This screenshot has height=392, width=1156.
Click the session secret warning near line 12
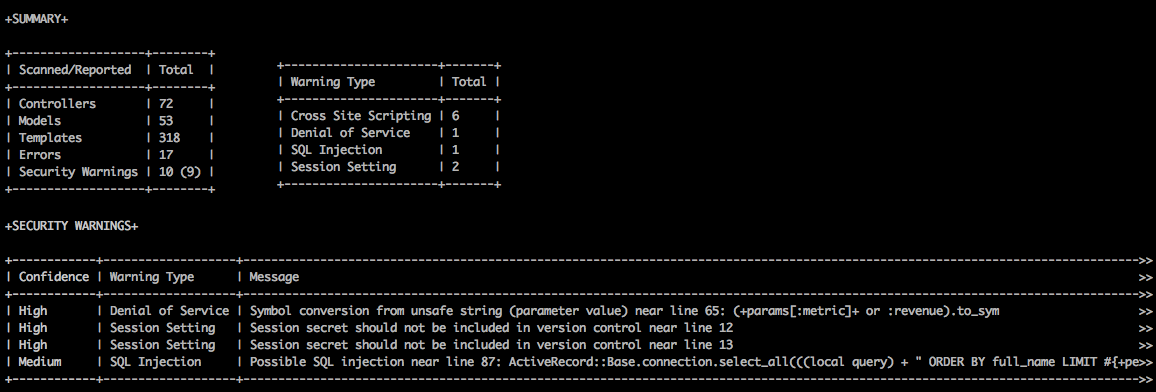(x=491, y=328)
